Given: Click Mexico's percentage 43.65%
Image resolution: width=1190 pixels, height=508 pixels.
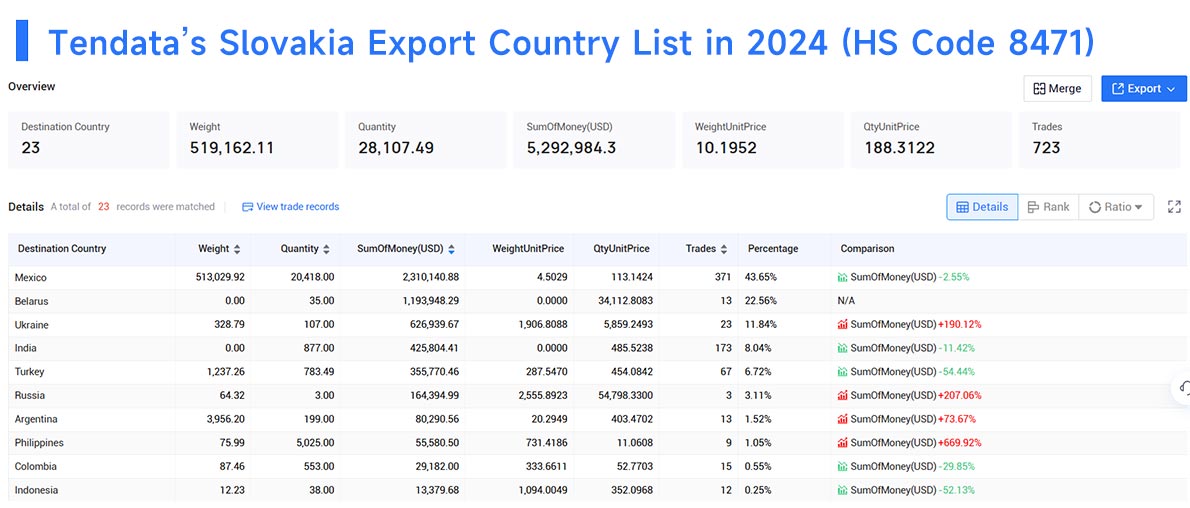Looking at the screenshot, I should (x=762, y=277).
